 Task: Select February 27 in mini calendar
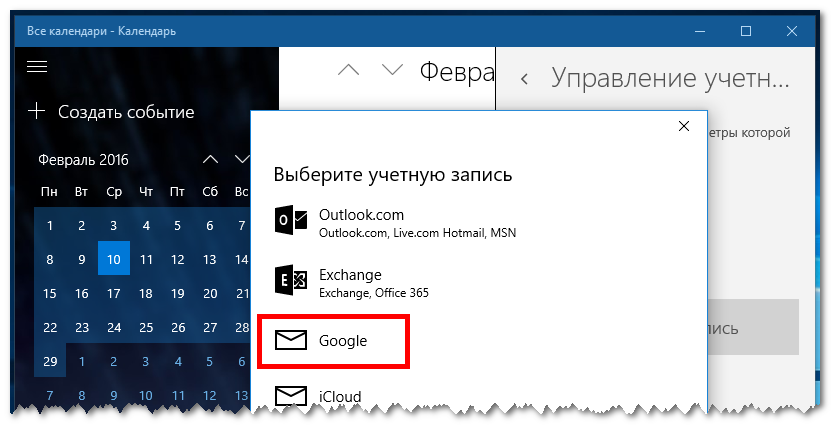[x=210, y=327]
